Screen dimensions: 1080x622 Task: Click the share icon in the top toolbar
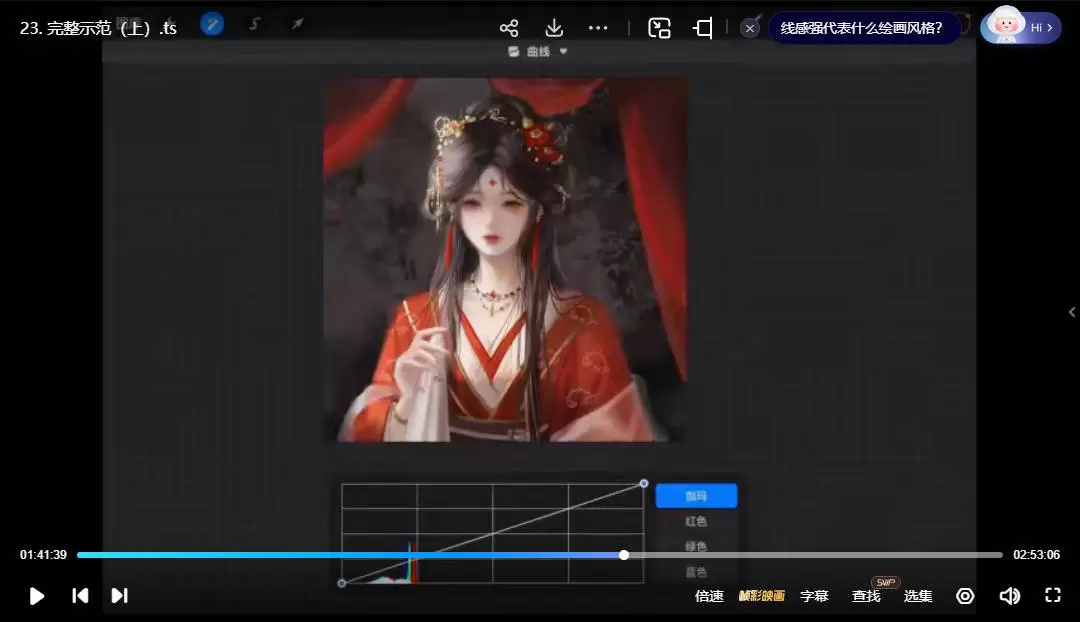tap(509, 27)
